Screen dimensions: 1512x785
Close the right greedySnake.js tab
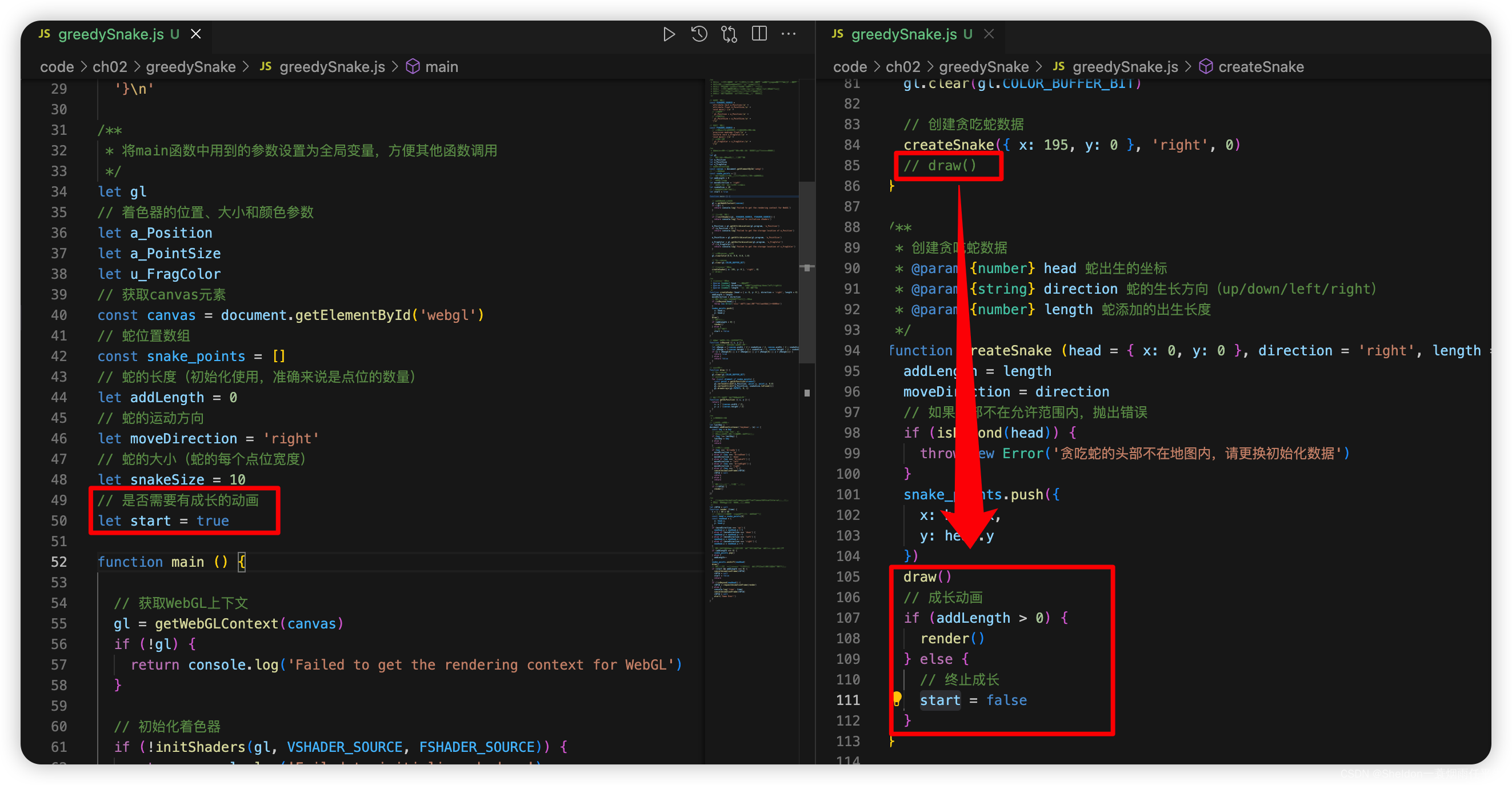(x=989, y=34)
